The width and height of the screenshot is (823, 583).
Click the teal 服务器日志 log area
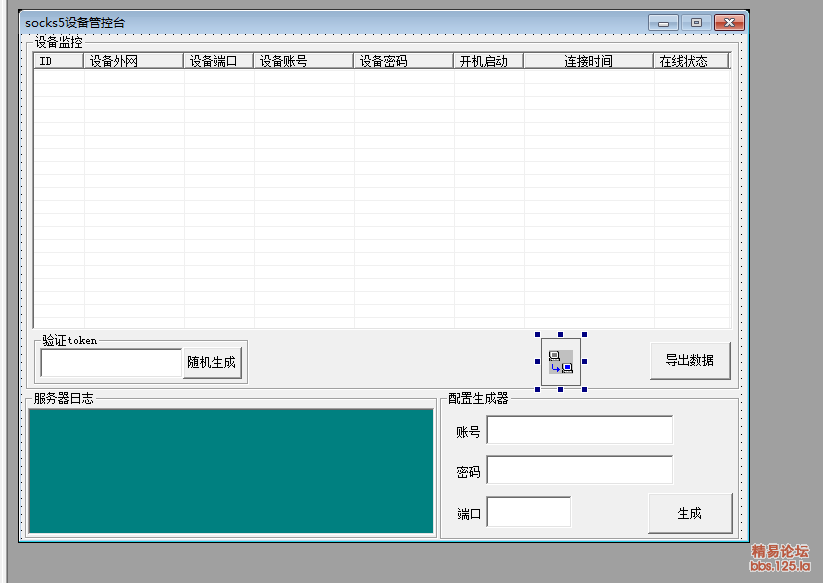(x=231, y=471)
